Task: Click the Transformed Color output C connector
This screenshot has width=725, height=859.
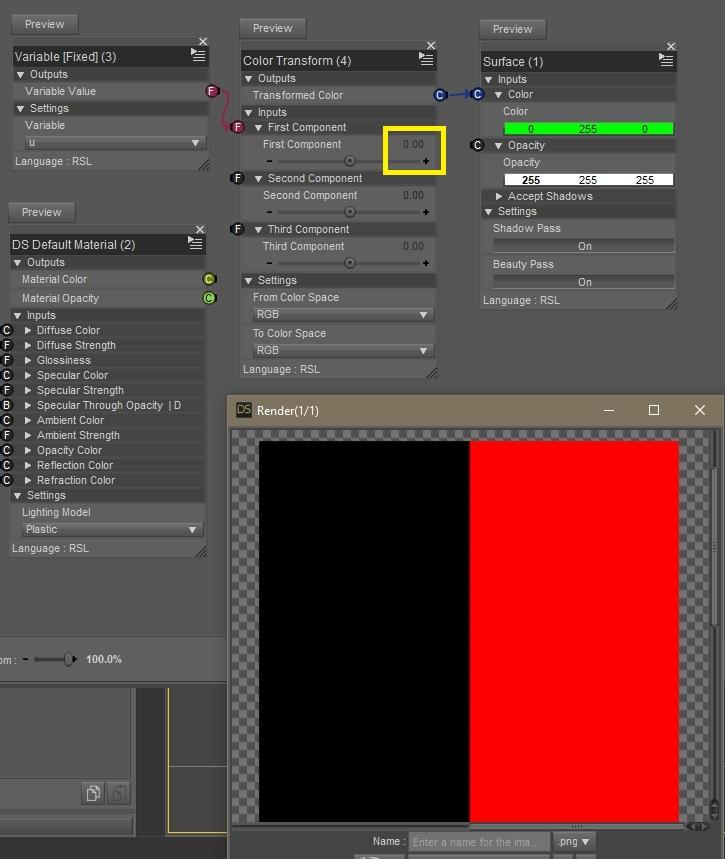Action: [439, 95]
